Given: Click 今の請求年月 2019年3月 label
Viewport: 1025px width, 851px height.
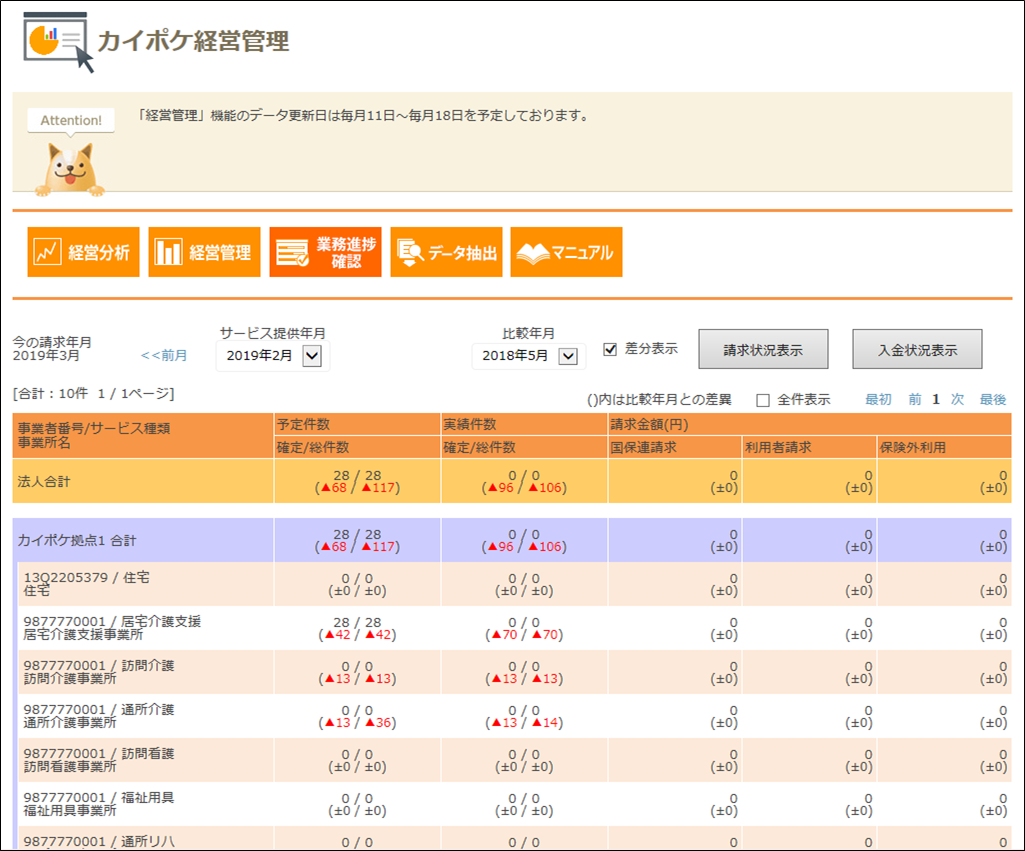Looking at the screenshot, I should tap(52, 349).
